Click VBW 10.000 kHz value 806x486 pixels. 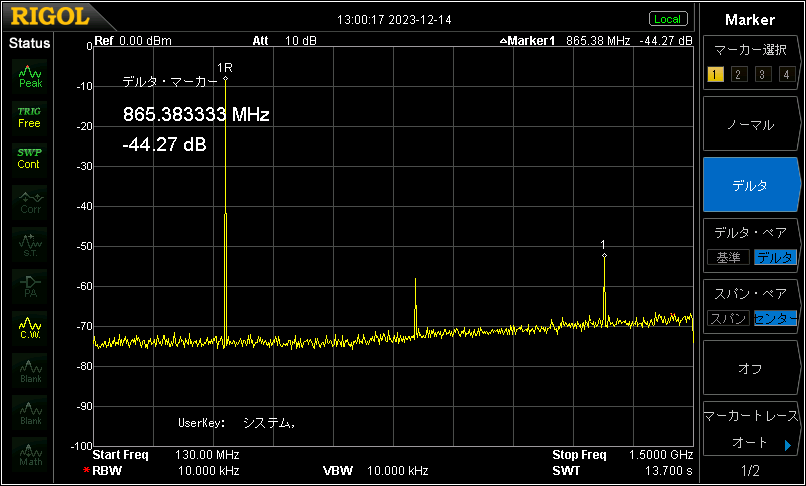pos(397,471)
